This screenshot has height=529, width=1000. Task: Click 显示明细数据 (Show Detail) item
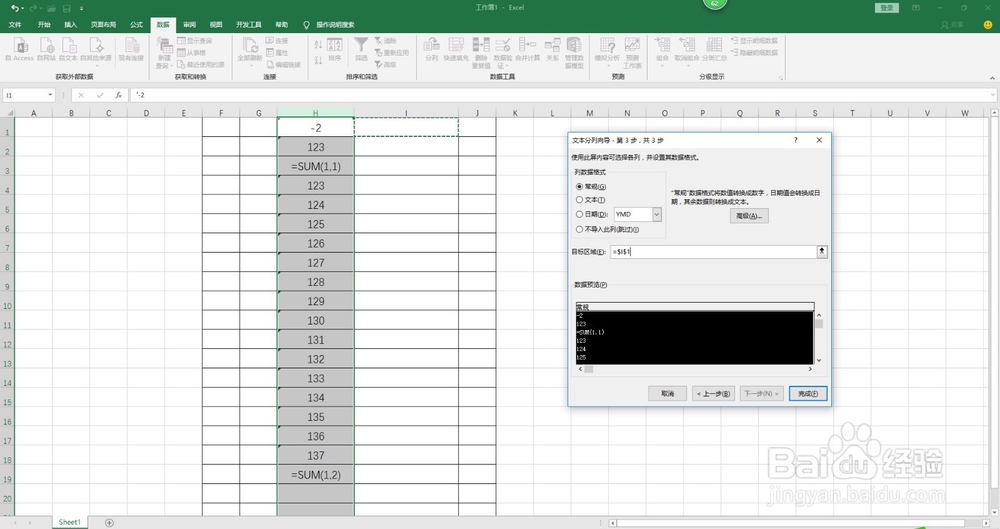coord(754,40)
